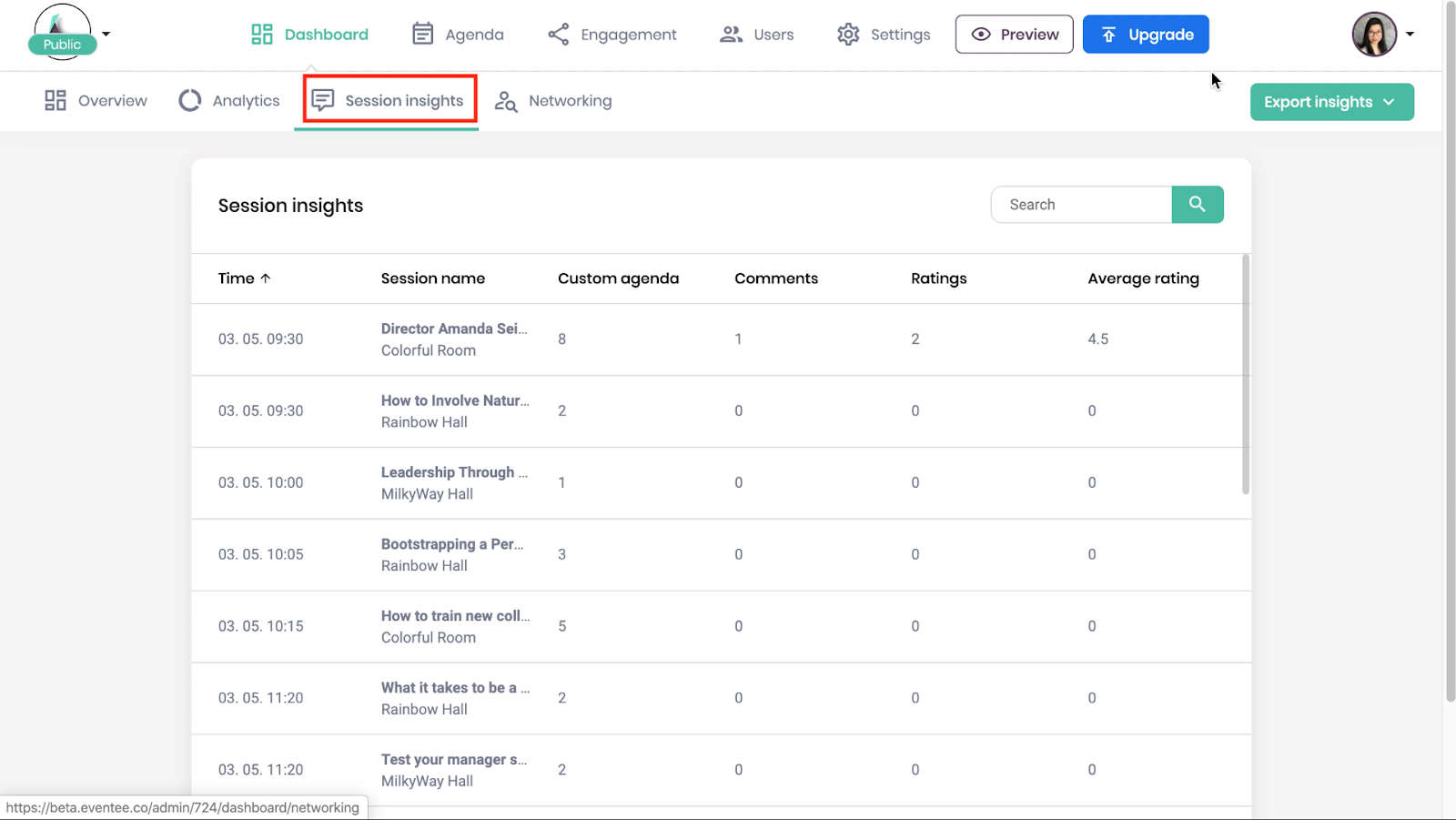Open the user avatar account menu
Screen dimensions: 1456x820
tap(1374, 35)
